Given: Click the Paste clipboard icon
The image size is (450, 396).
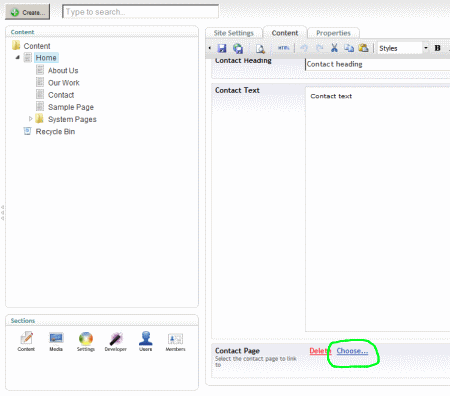Looking at the screenshot, I should 363,48.
